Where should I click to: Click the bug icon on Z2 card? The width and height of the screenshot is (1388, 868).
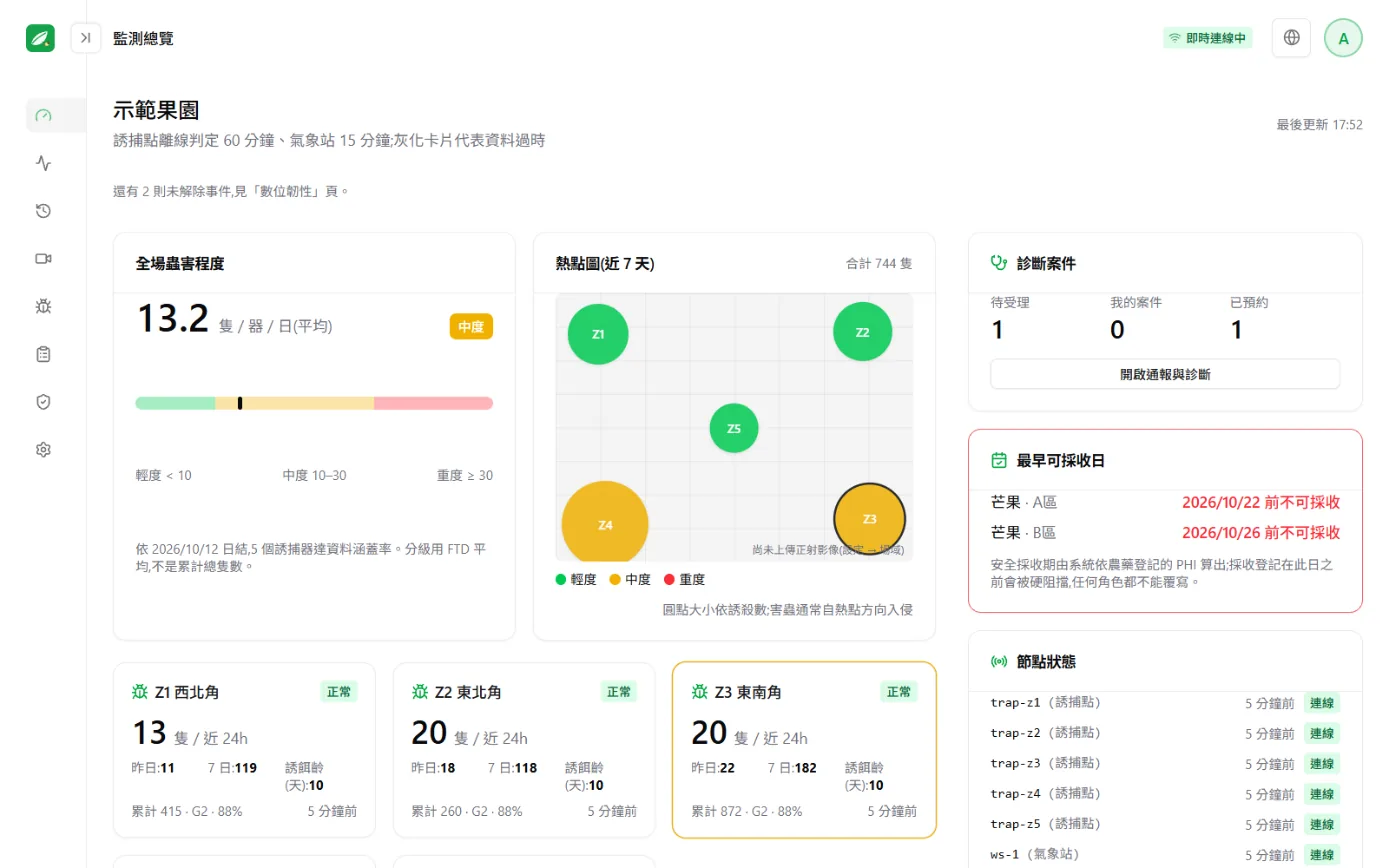click(420, 692)
